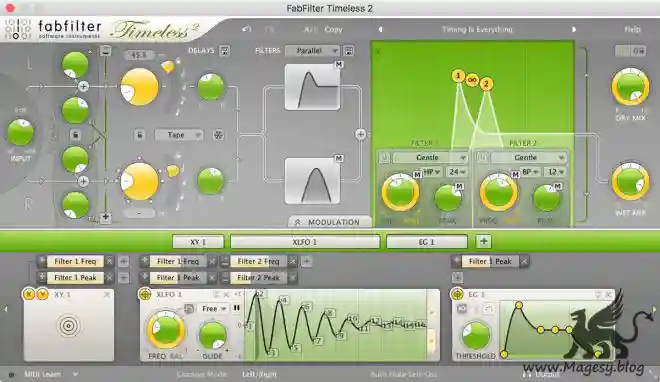Screen dimensions: 660x382
Task: Click the DRY MIX knob
Action: (630, 88)
